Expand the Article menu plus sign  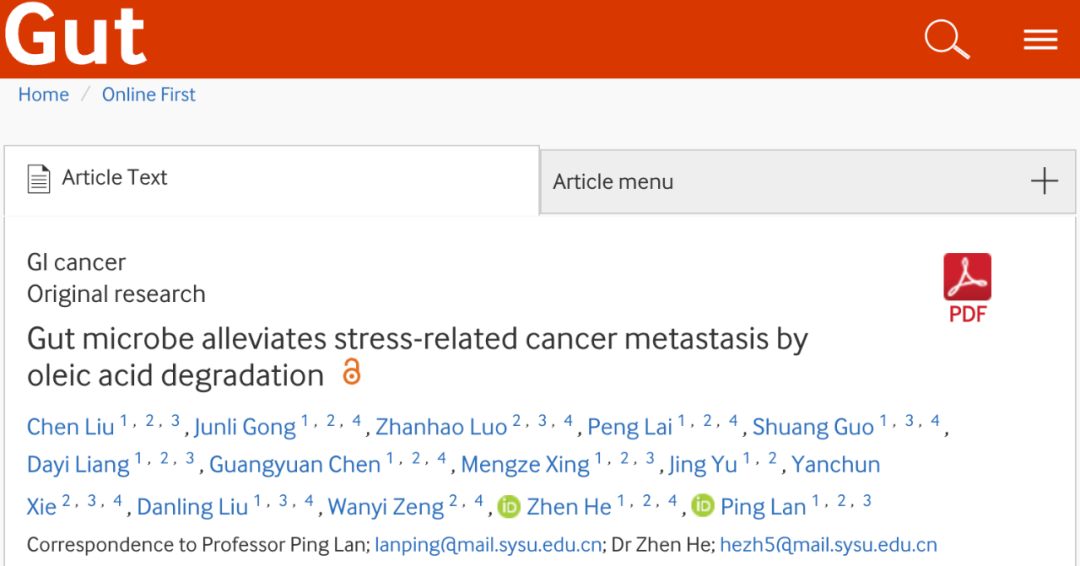click(x=1044, y=181)
